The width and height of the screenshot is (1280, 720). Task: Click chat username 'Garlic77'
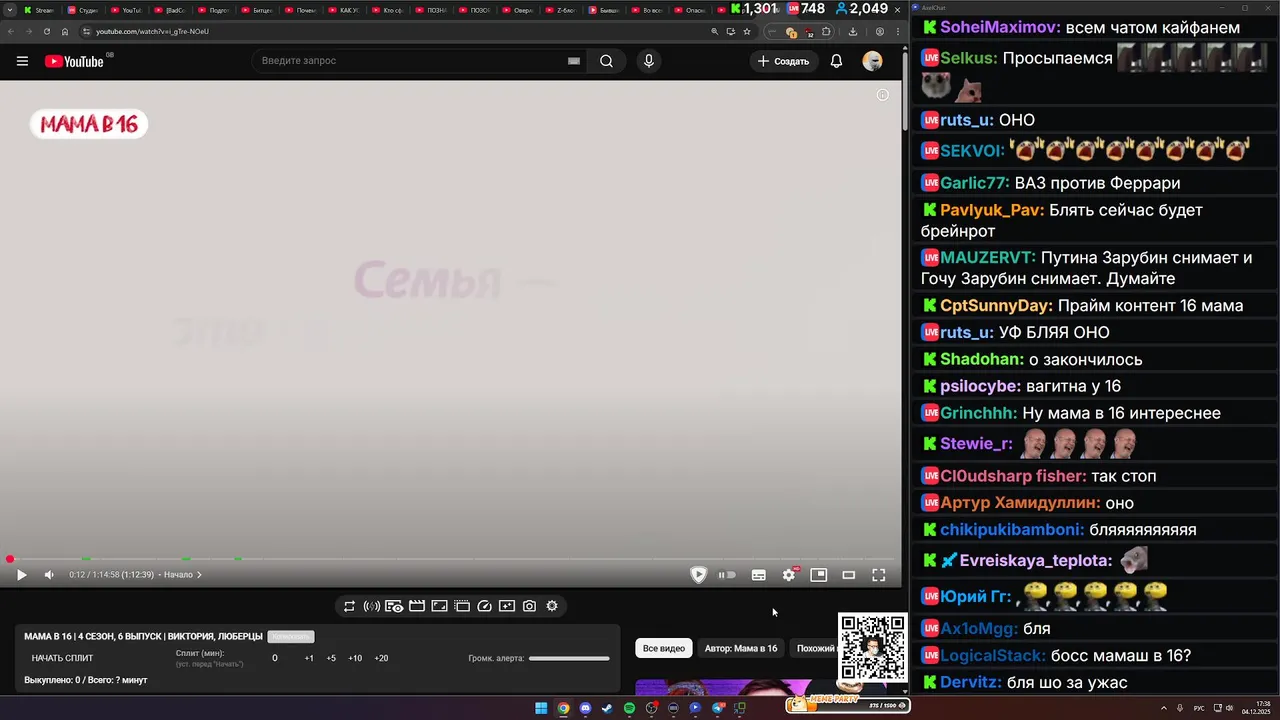975,183
